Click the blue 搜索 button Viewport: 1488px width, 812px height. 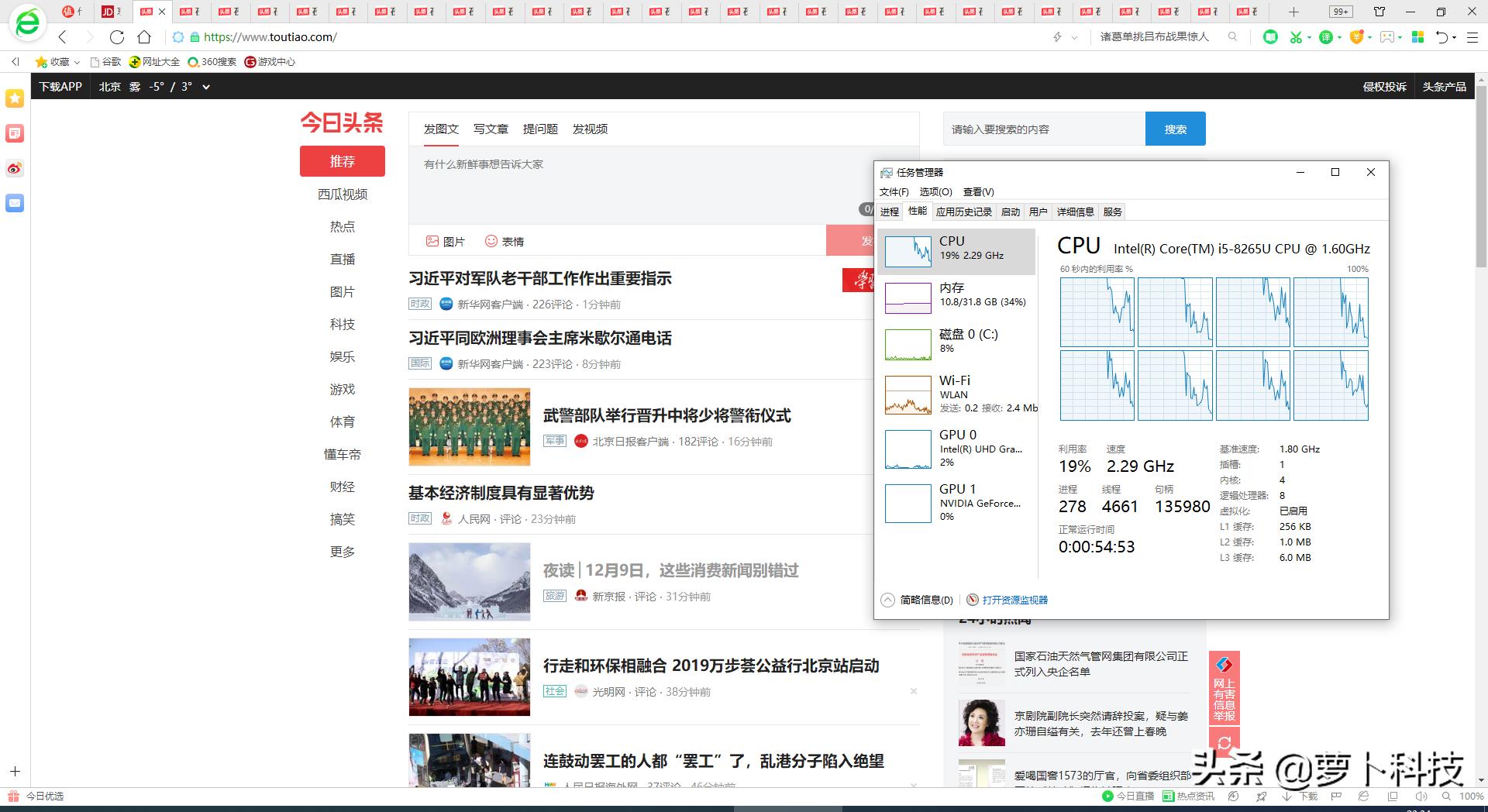pyautogui.click(x=1175, y=129)
